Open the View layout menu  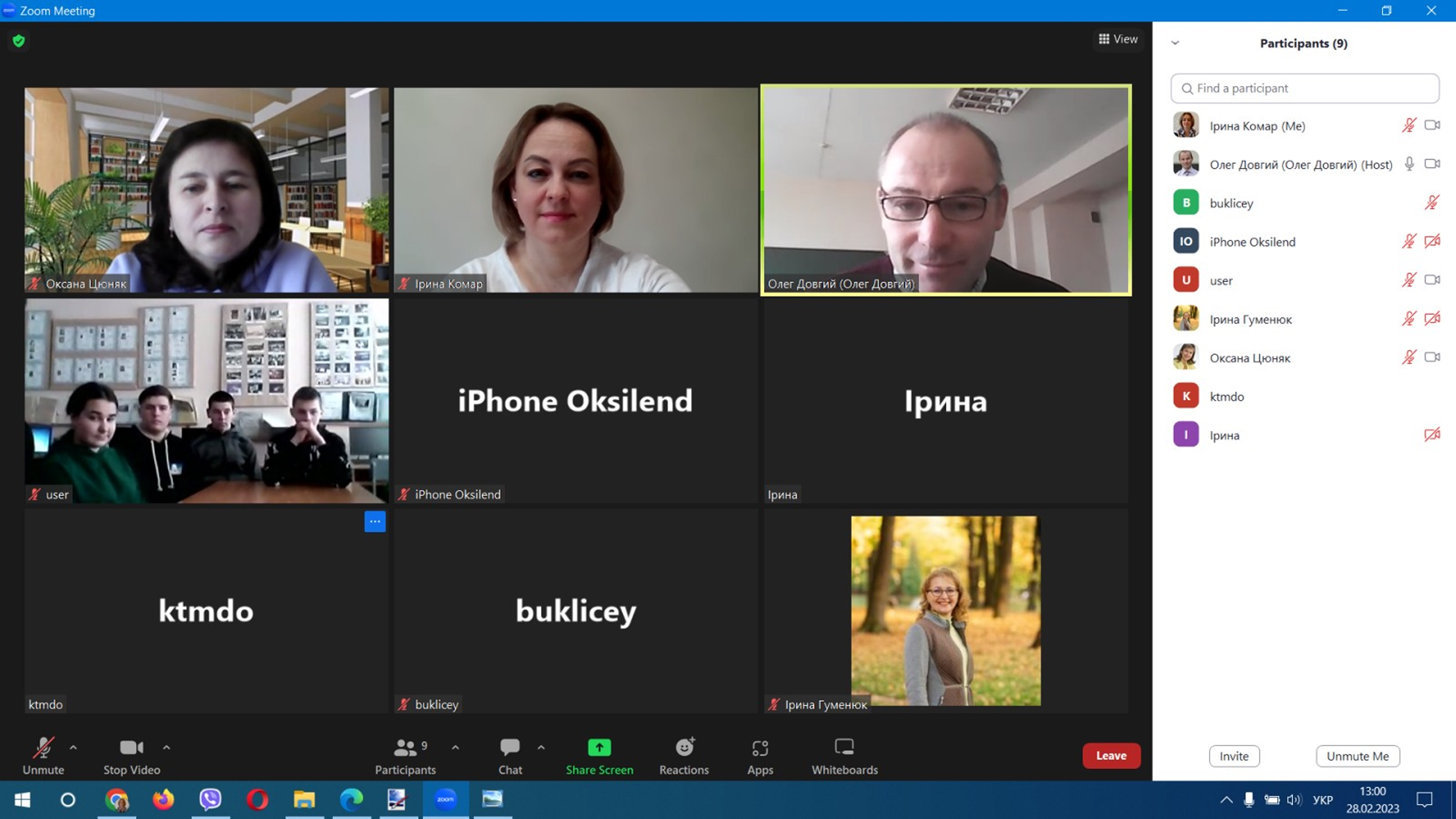1117,39
